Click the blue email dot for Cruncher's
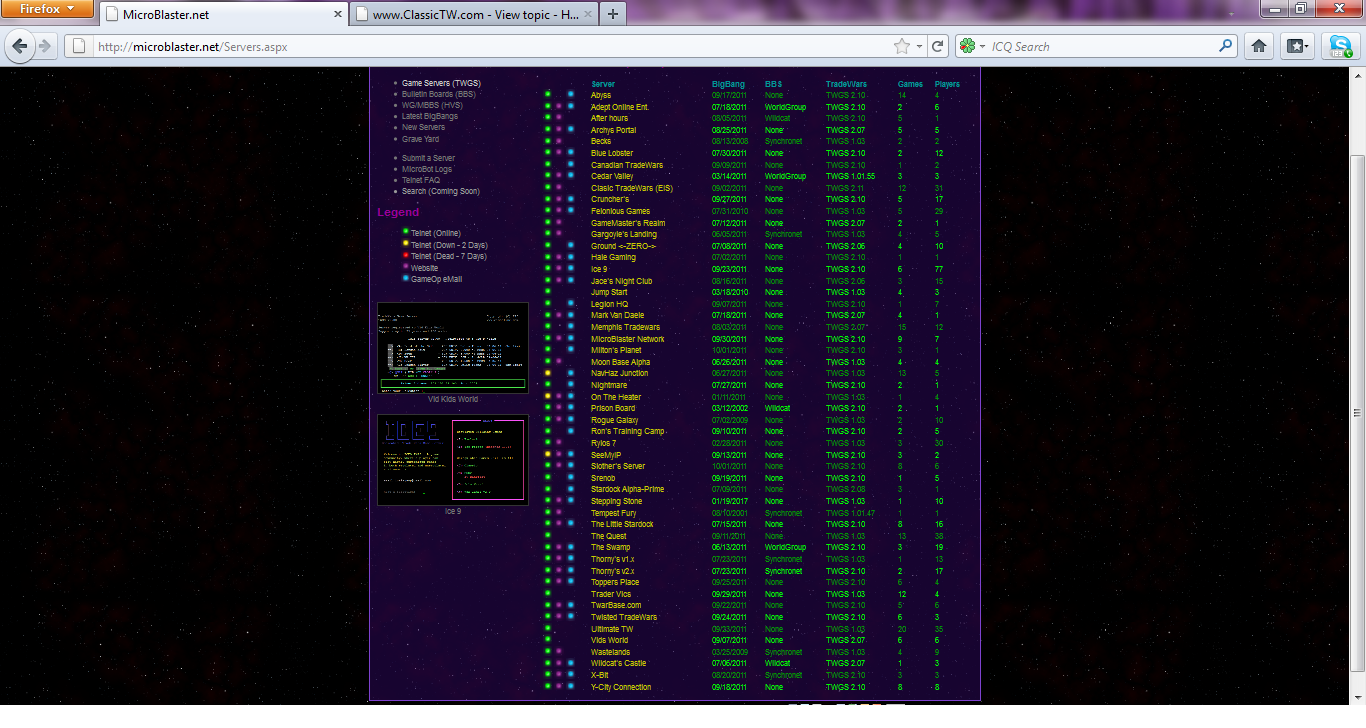This screenshot has height=728, width=1366. [571, 199]
